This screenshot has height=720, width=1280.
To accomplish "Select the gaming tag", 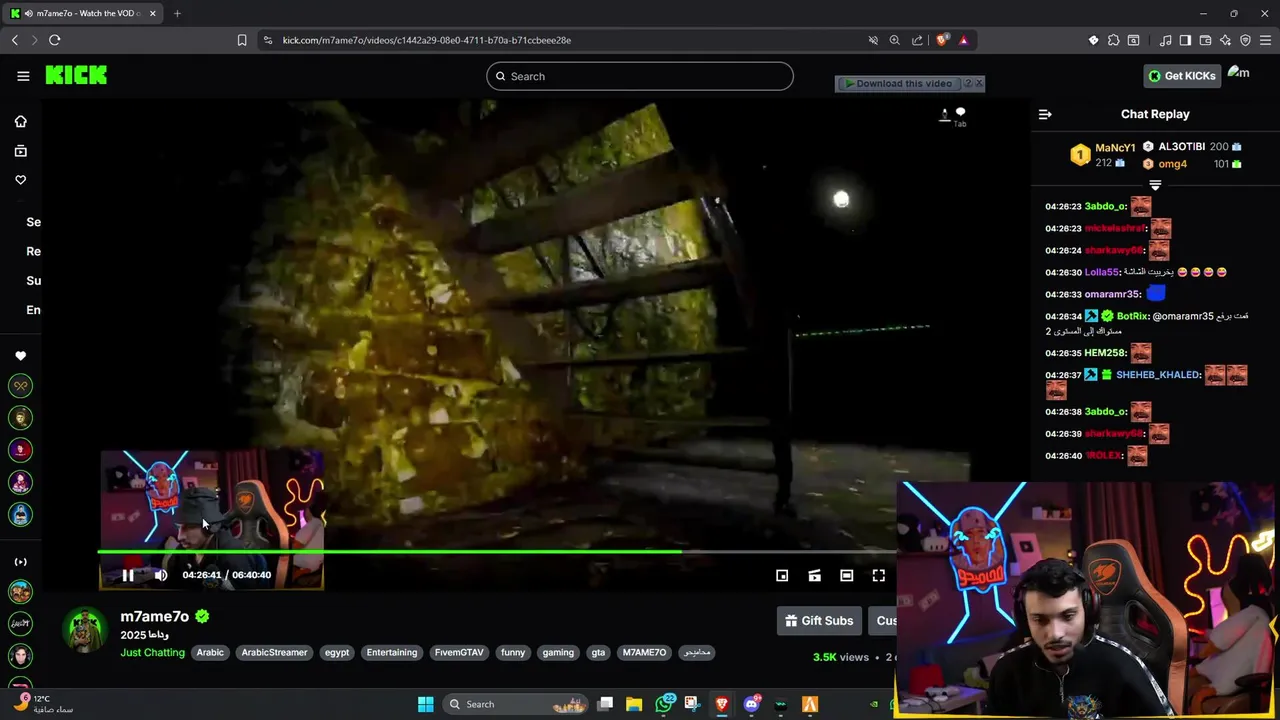I will [558, 652].
